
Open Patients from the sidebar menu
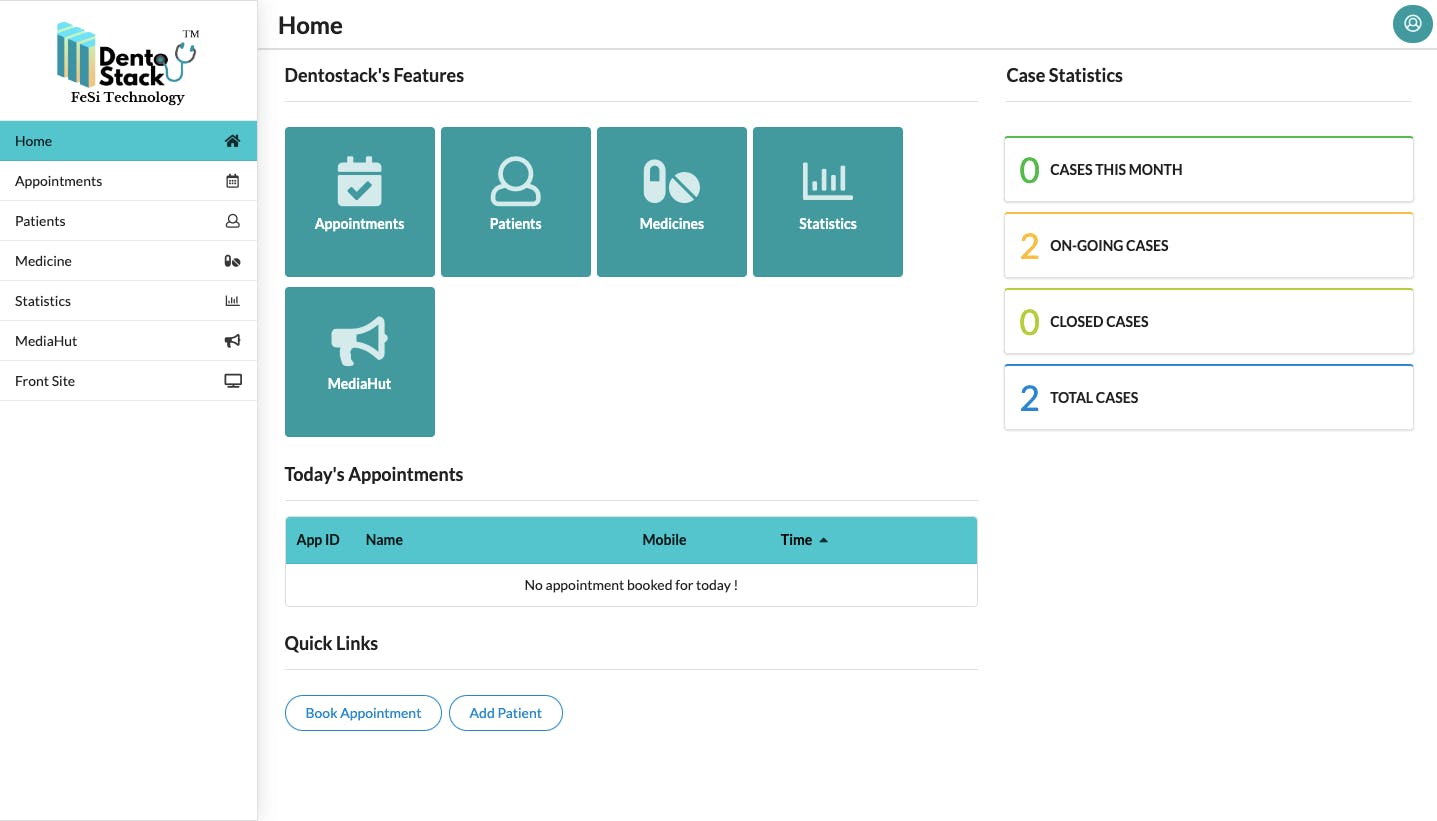[x=128, y=221]
